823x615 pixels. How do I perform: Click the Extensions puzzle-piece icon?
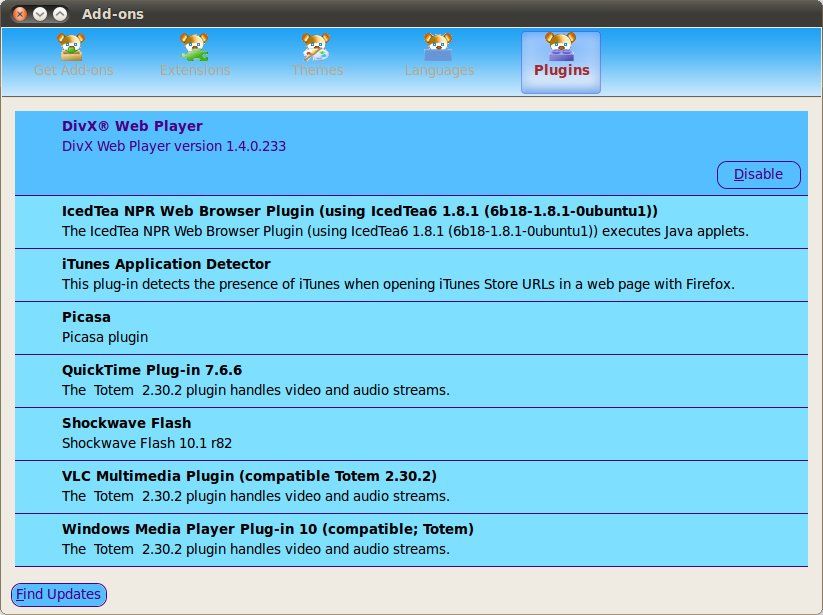(x=195, y=46)
